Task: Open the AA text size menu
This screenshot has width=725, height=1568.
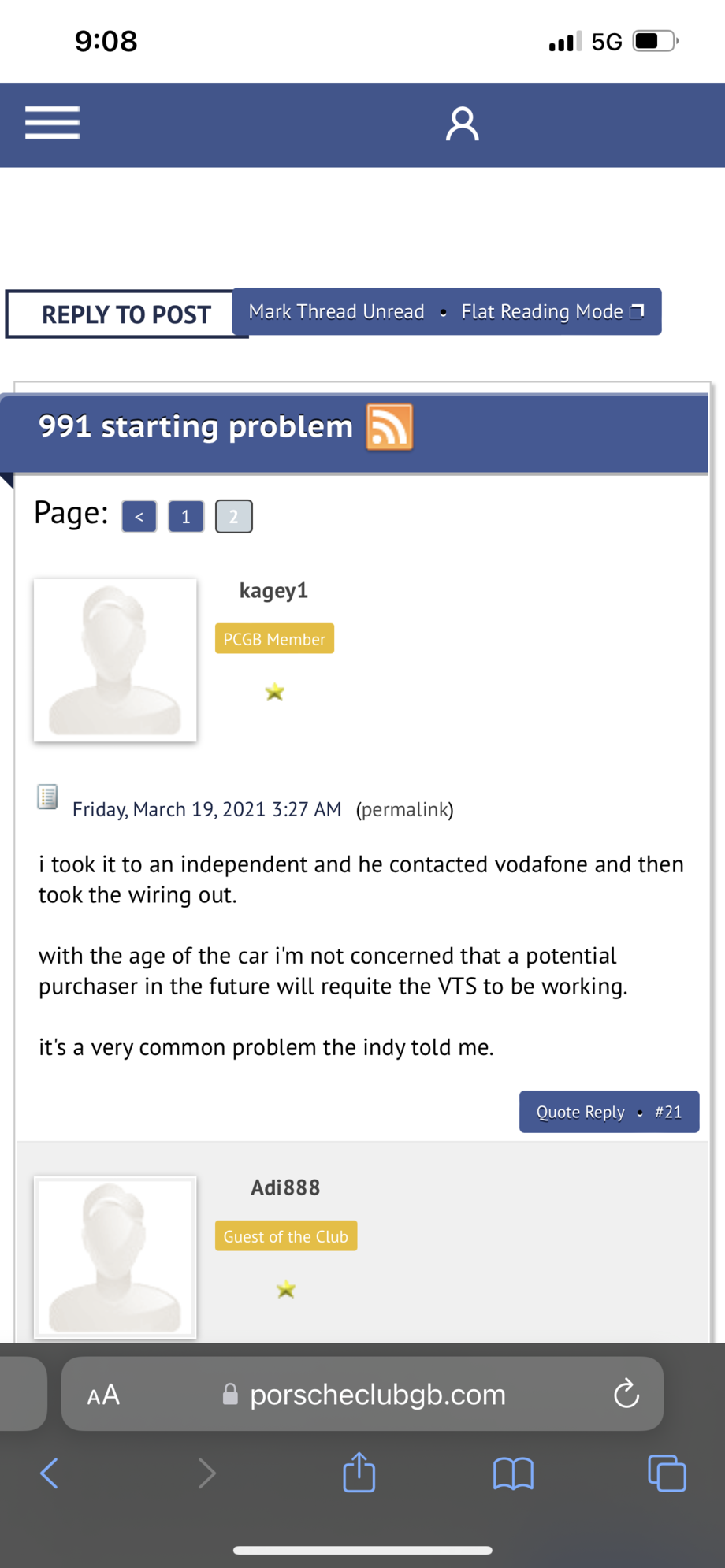Action: (103, 1395)
